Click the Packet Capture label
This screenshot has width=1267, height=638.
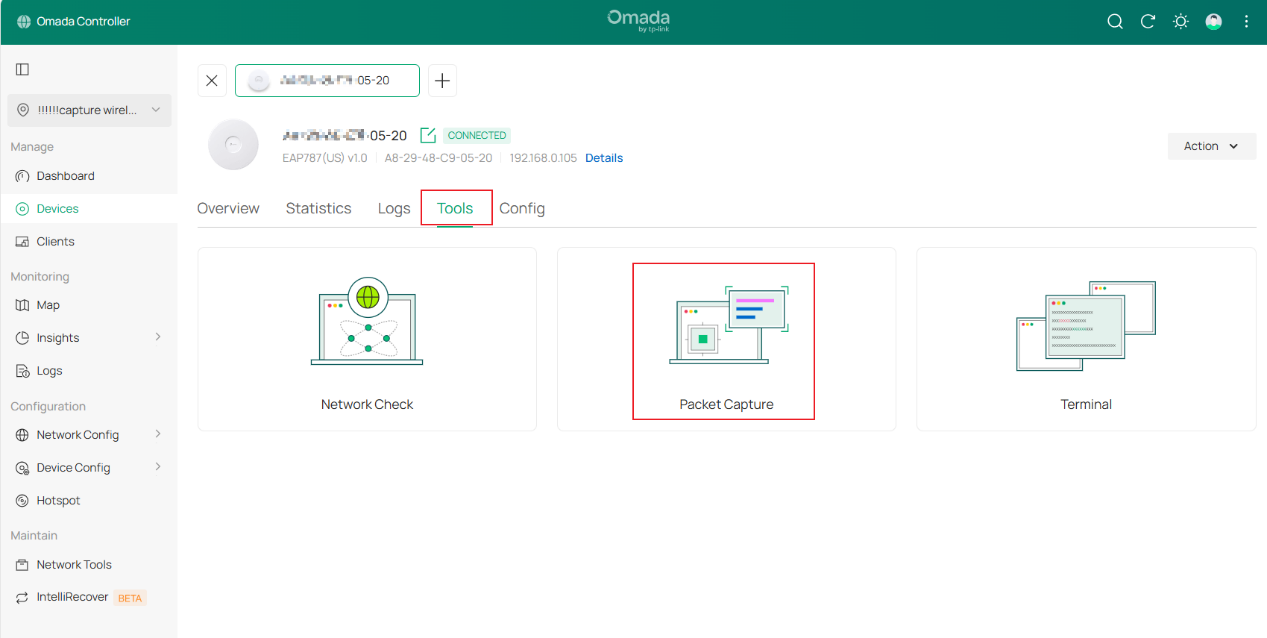(727, 405)
